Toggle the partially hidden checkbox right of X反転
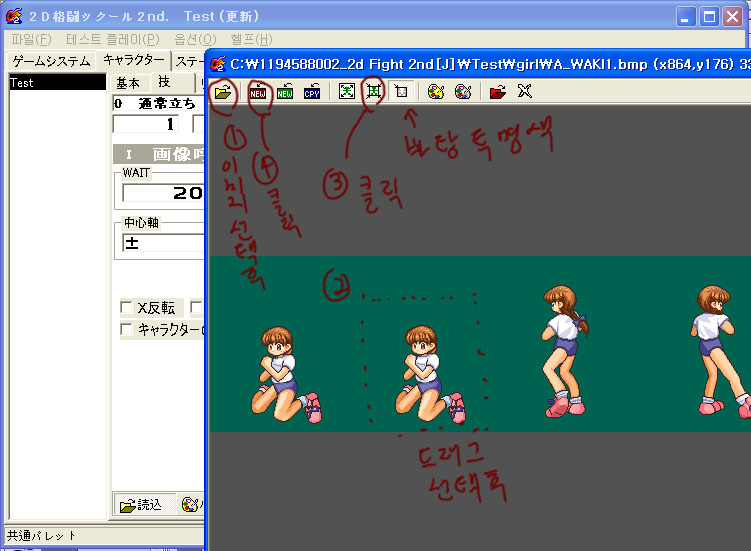 tap(196, 308)
